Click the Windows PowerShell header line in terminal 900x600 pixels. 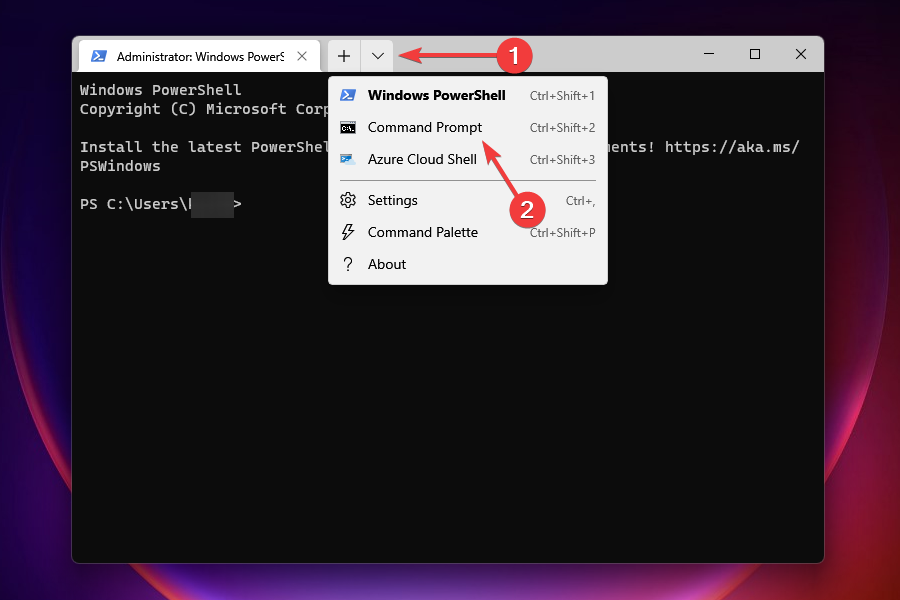pos(160,90)
